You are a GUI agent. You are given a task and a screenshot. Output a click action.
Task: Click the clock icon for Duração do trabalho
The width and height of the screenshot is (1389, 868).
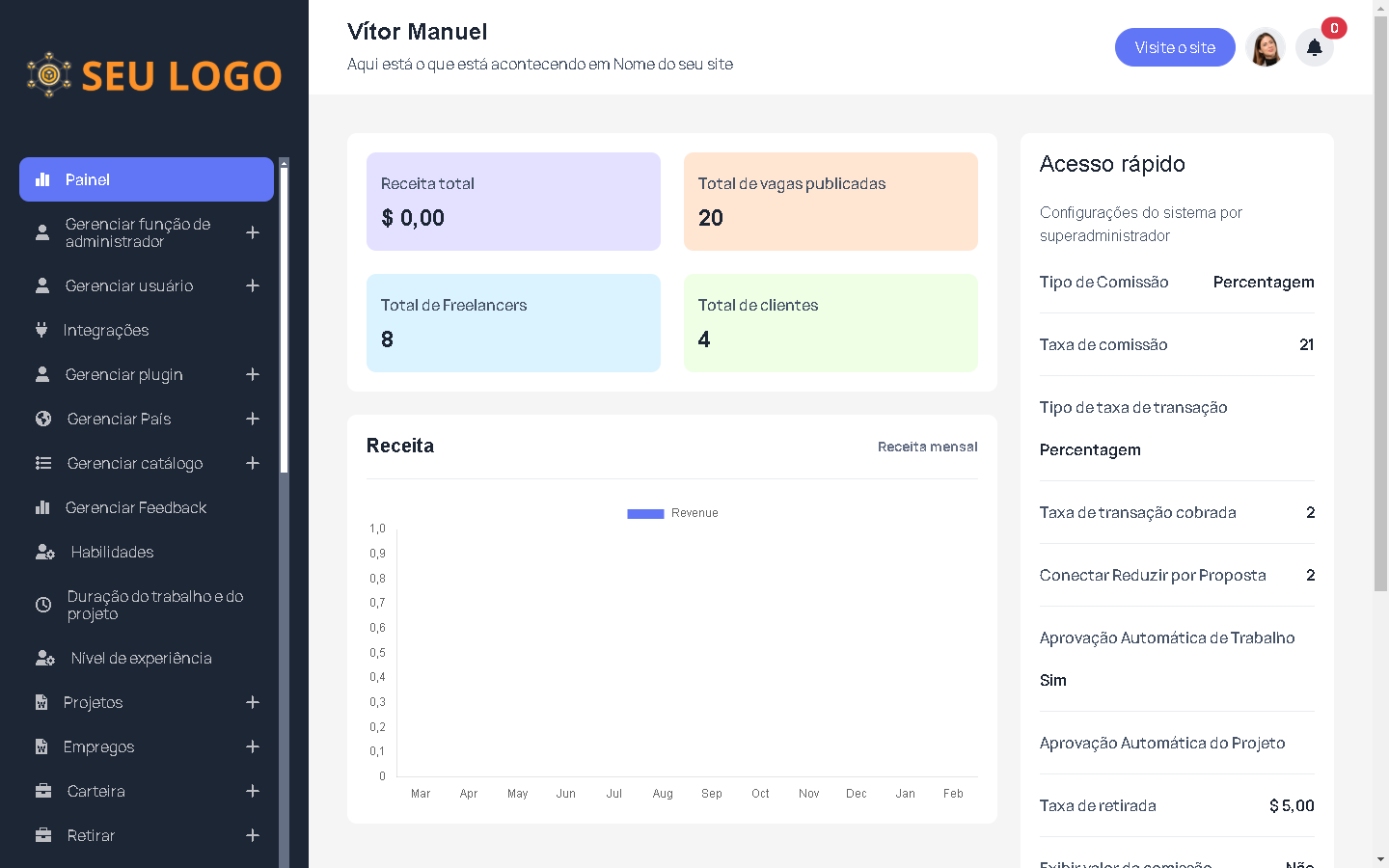click(43, 605)
